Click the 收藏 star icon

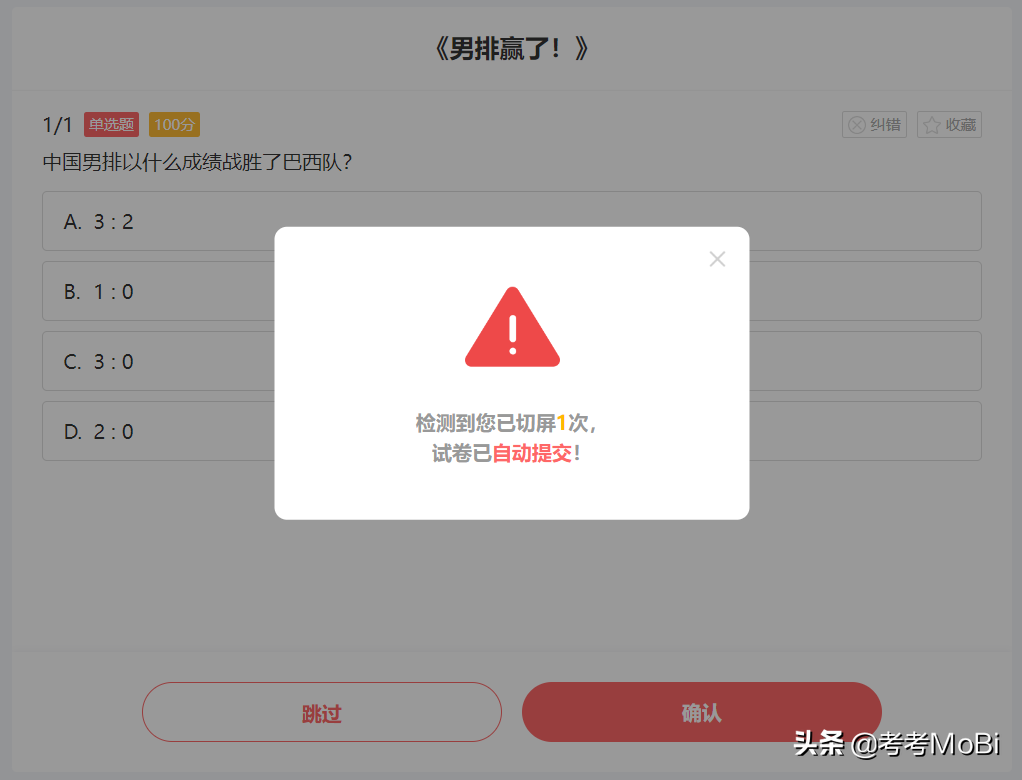931,125
